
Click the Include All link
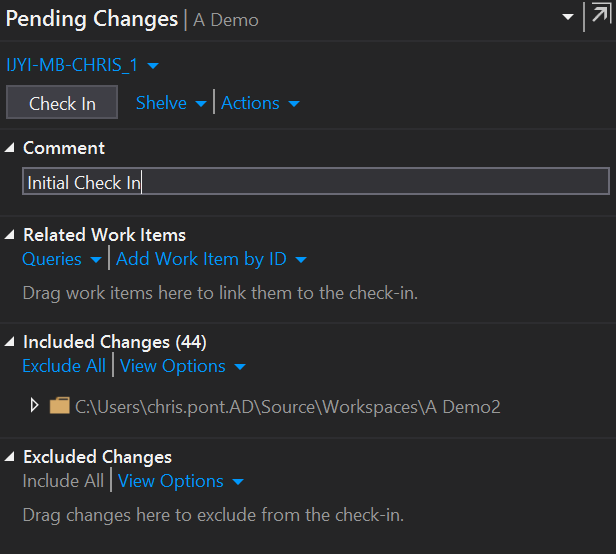pos(63,481)
